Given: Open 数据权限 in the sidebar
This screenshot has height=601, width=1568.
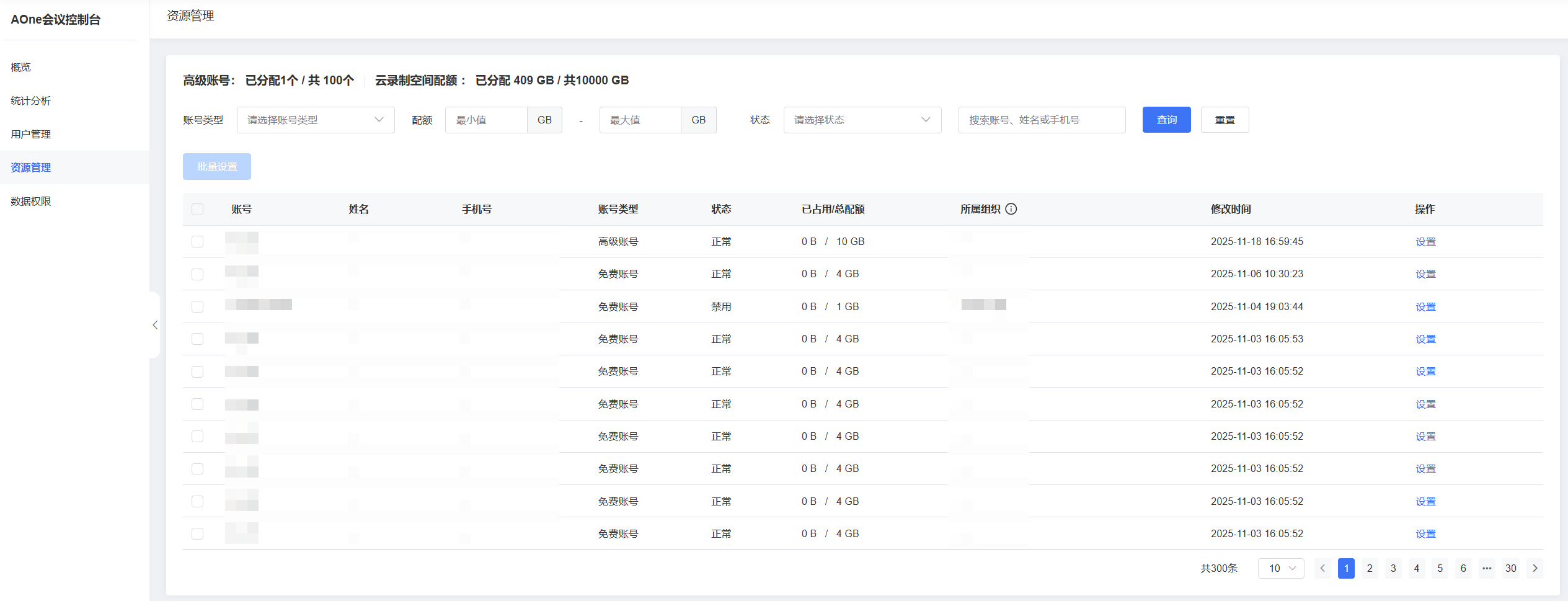Looking at the screenshot, I should tap(31, 201).
